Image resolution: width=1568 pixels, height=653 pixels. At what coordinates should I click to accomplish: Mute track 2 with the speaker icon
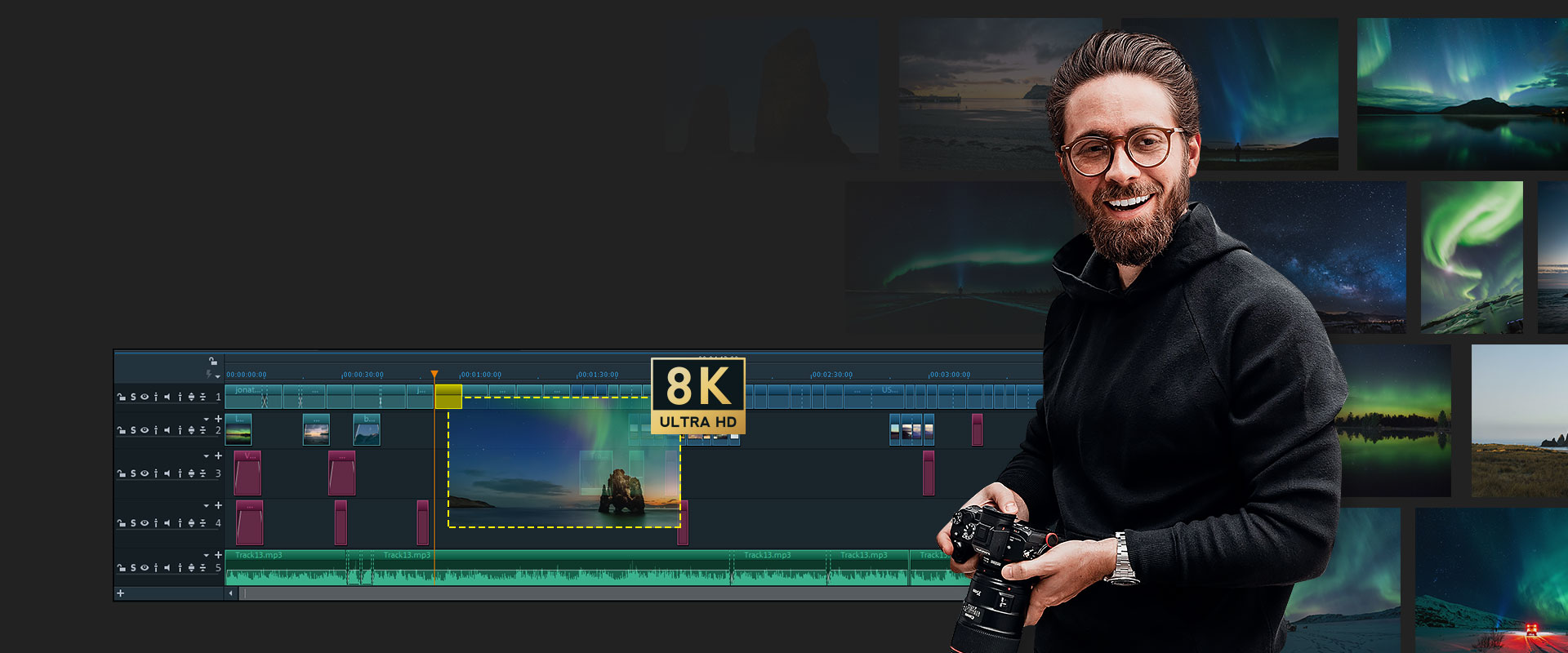[167, 430]
